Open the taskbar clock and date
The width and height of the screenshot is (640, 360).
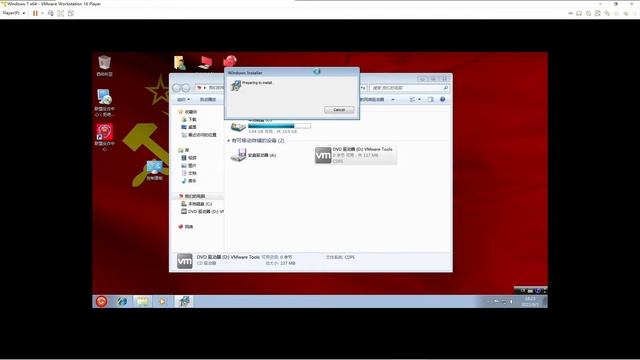(530, 301)
